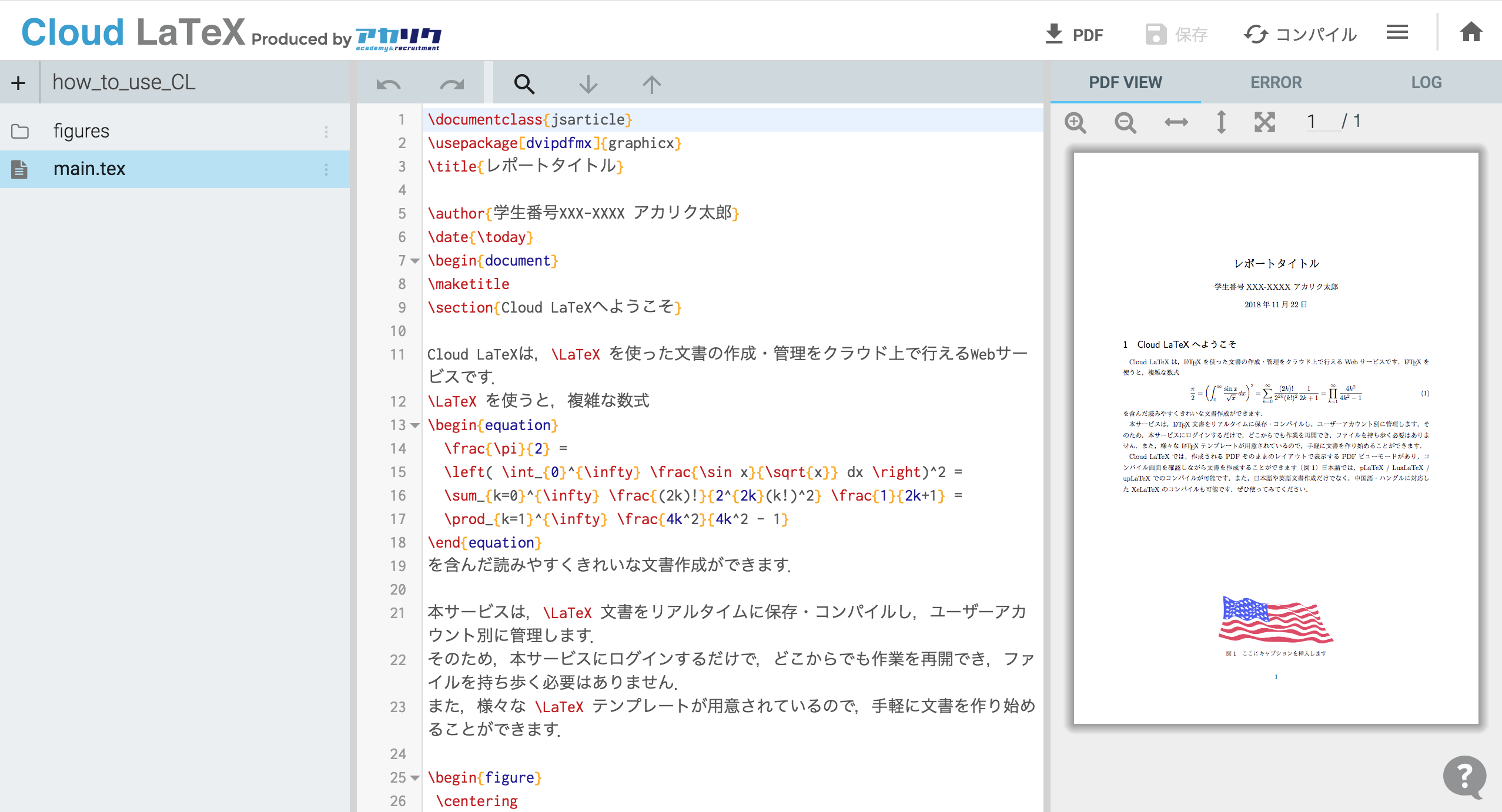Image resolution: width=1502 pixels, height=812 pixels.
Task: Undo the last edit
Action: coord(389,85)
